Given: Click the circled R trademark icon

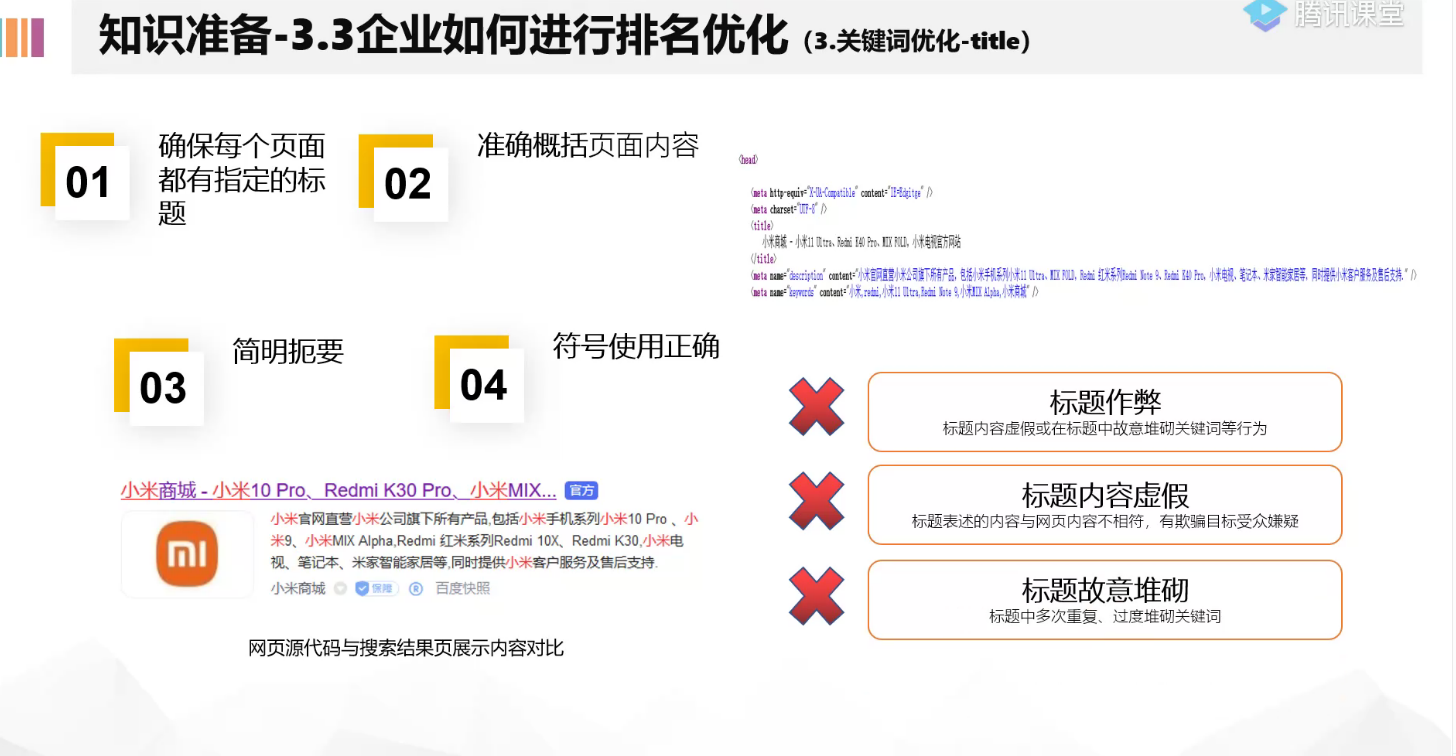Looking at the screenshot, I should pyautogui.click(x=416, y=588).
